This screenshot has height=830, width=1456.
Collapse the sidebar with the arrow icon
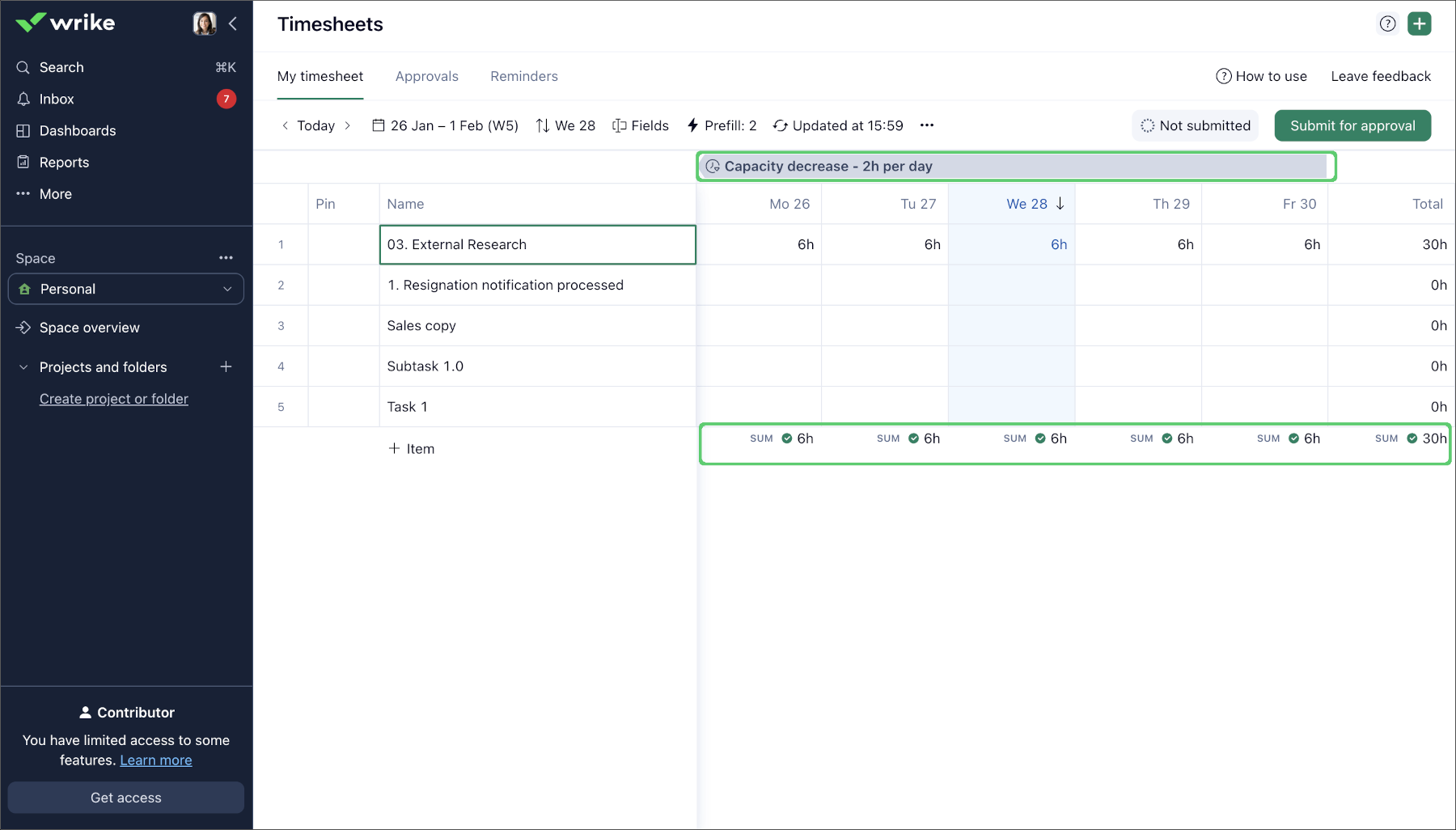click(233, 23)
